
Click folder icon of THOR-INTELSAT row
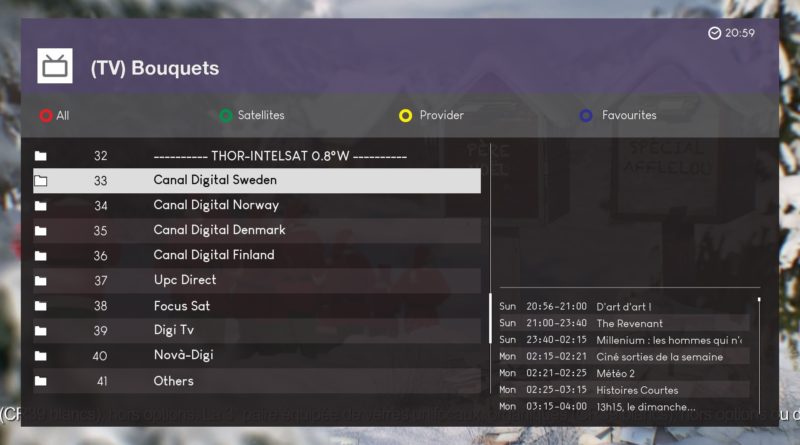coord(41,156)
